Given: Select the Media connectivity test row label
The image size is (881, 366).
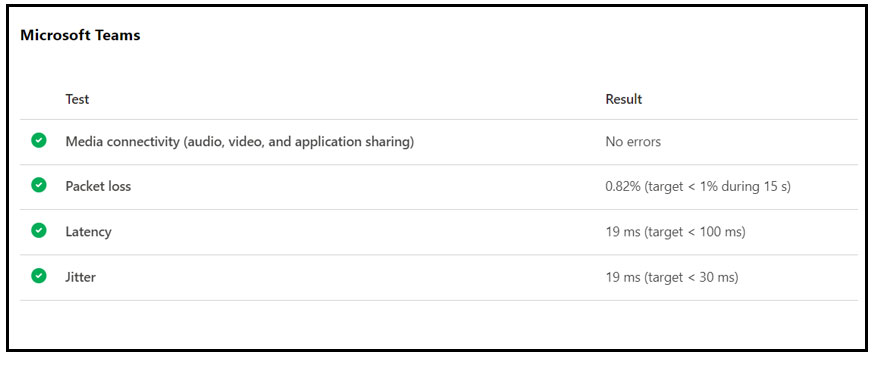Looking at the screenshot, I should (240, 142).
